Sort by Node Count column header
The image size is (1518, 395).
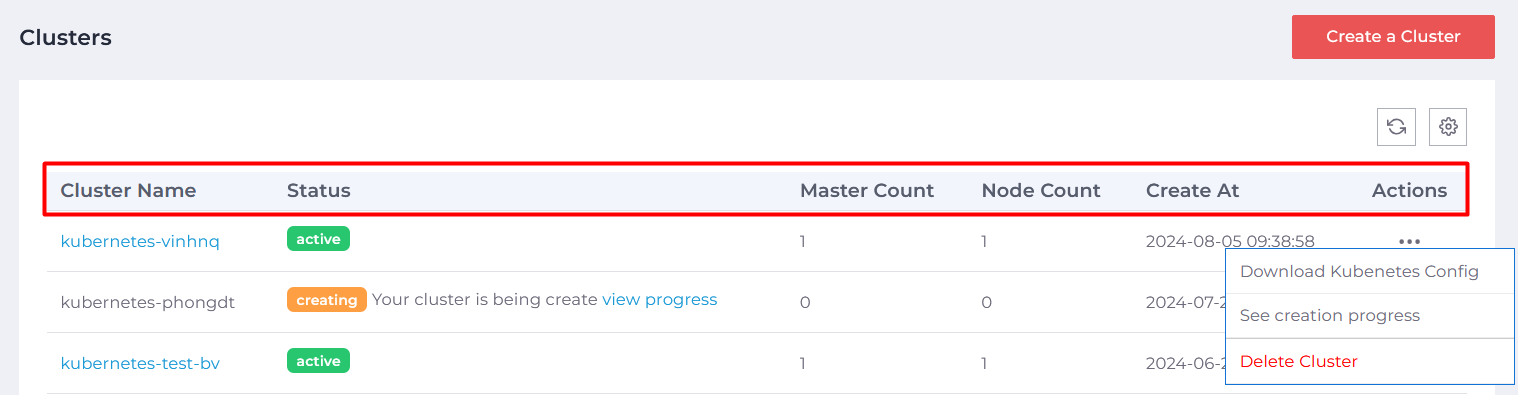coord(1041,190)
